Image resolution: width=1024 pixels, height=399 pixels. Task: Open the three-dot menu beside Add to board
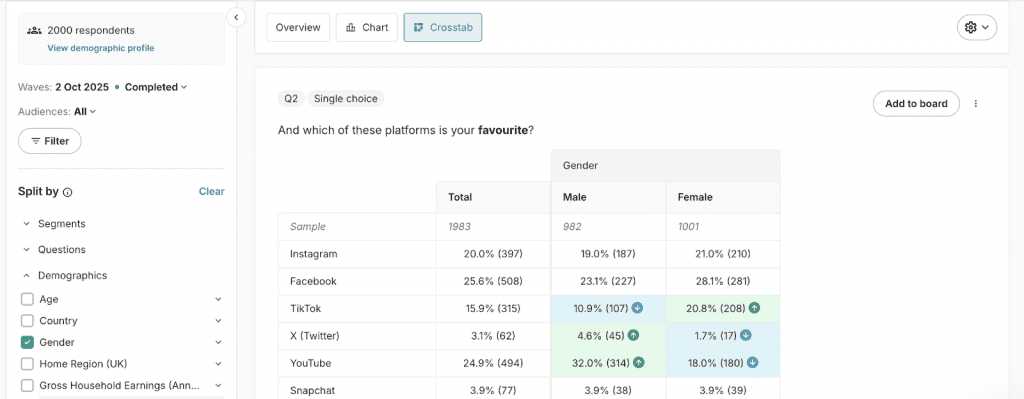(976, 103)
